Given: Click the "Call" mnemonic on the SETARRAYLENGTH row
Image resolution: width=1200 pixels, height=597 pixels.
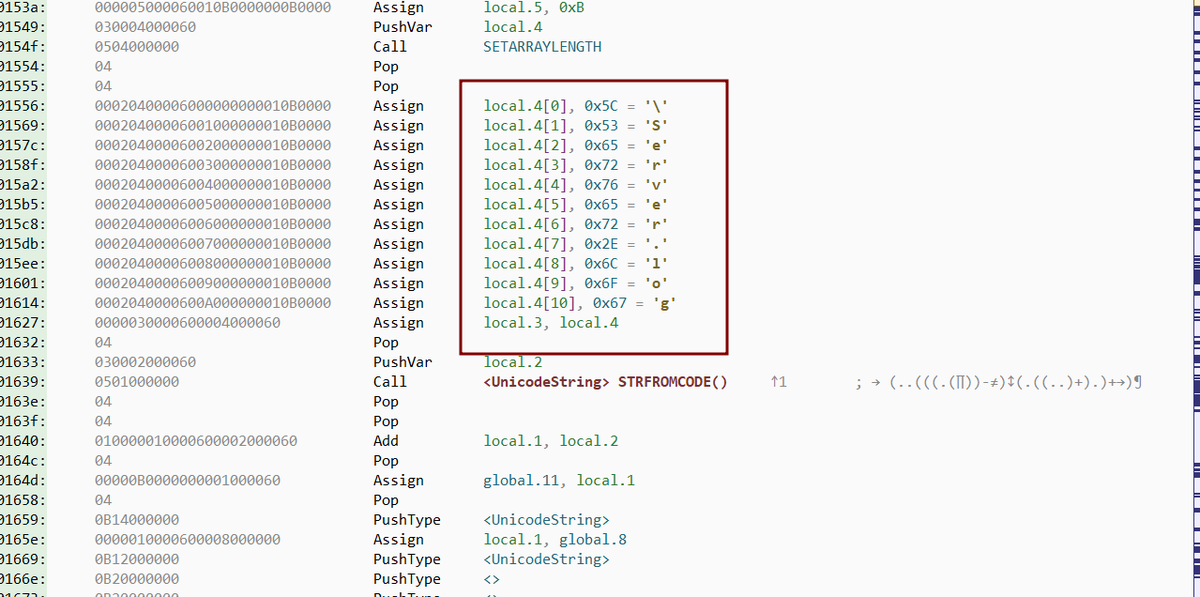Looking at the screenshot, I should [390, 46].
